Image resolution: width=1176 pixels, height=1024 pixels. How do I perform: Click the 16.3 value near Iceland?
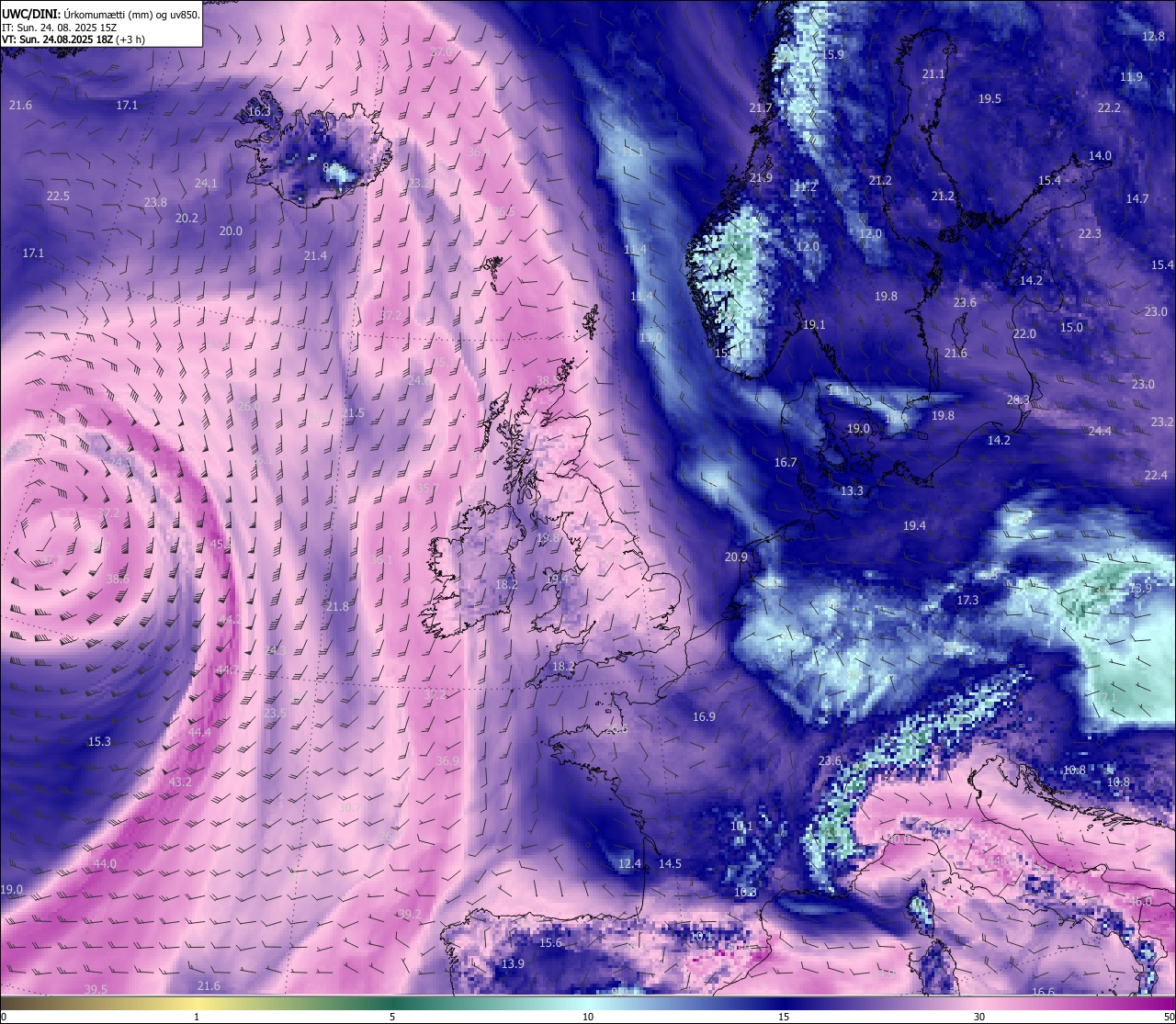259,111
